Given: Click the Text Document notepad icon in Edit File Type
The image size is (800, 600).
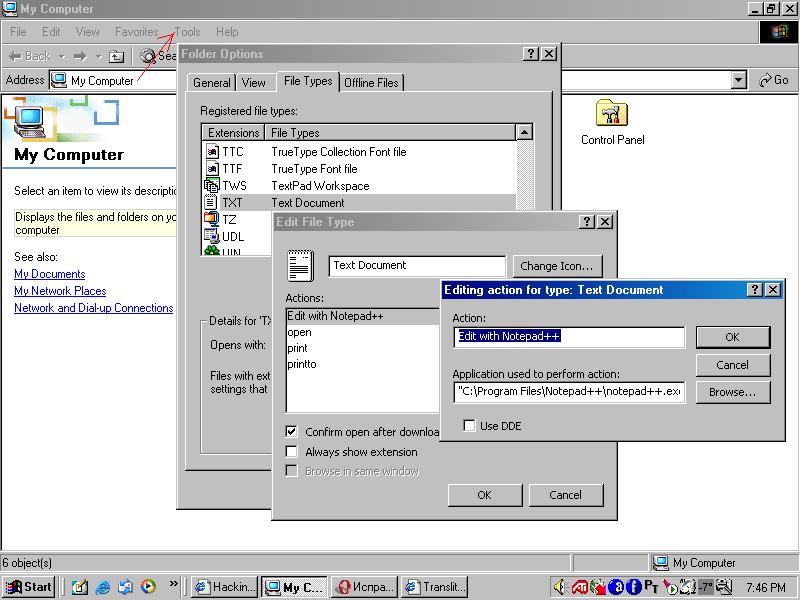Looking at the screenshot, I should pyautogui.click(x=301, y=265).
